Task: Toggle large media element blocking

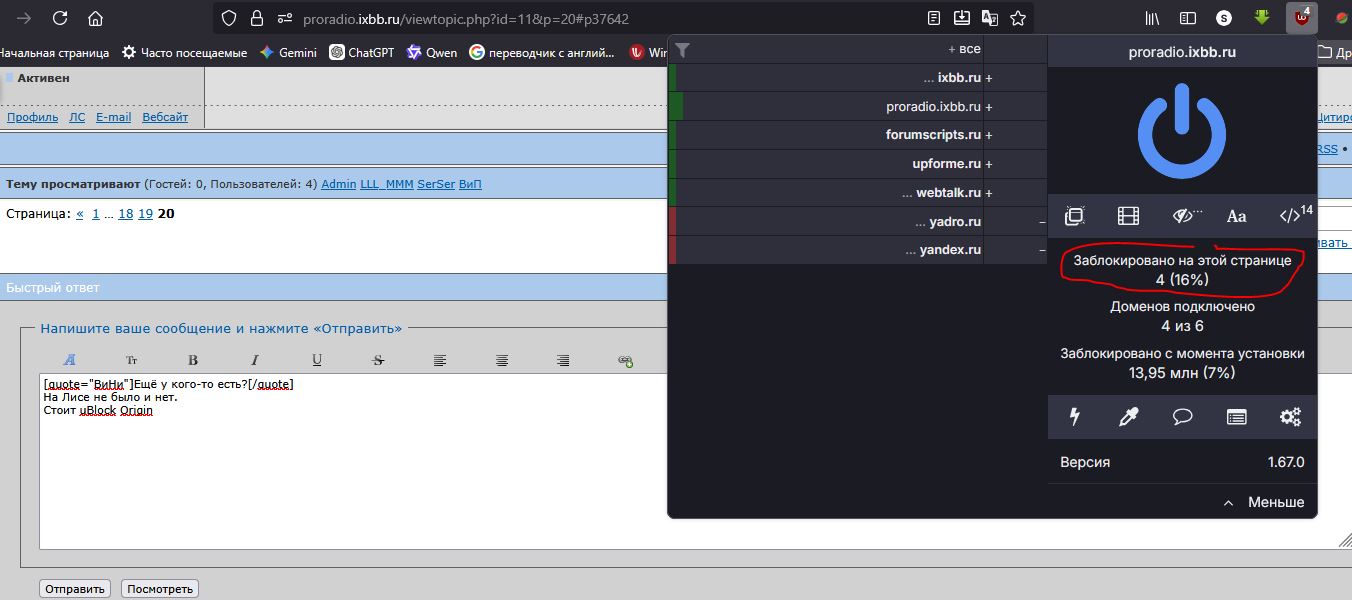Action: coord(1129,216)
